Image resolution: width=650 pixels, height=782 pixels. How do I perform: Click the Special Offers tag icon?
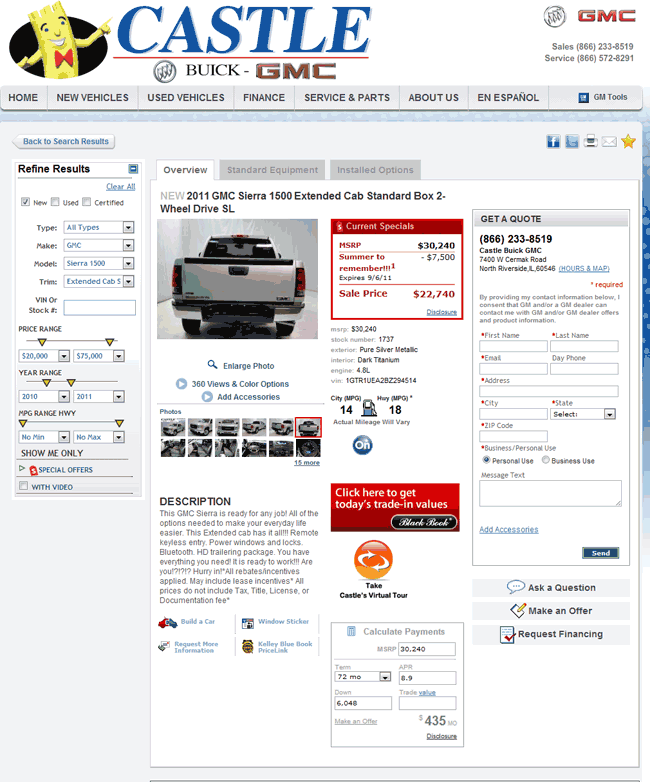click(x=33, y=470)
